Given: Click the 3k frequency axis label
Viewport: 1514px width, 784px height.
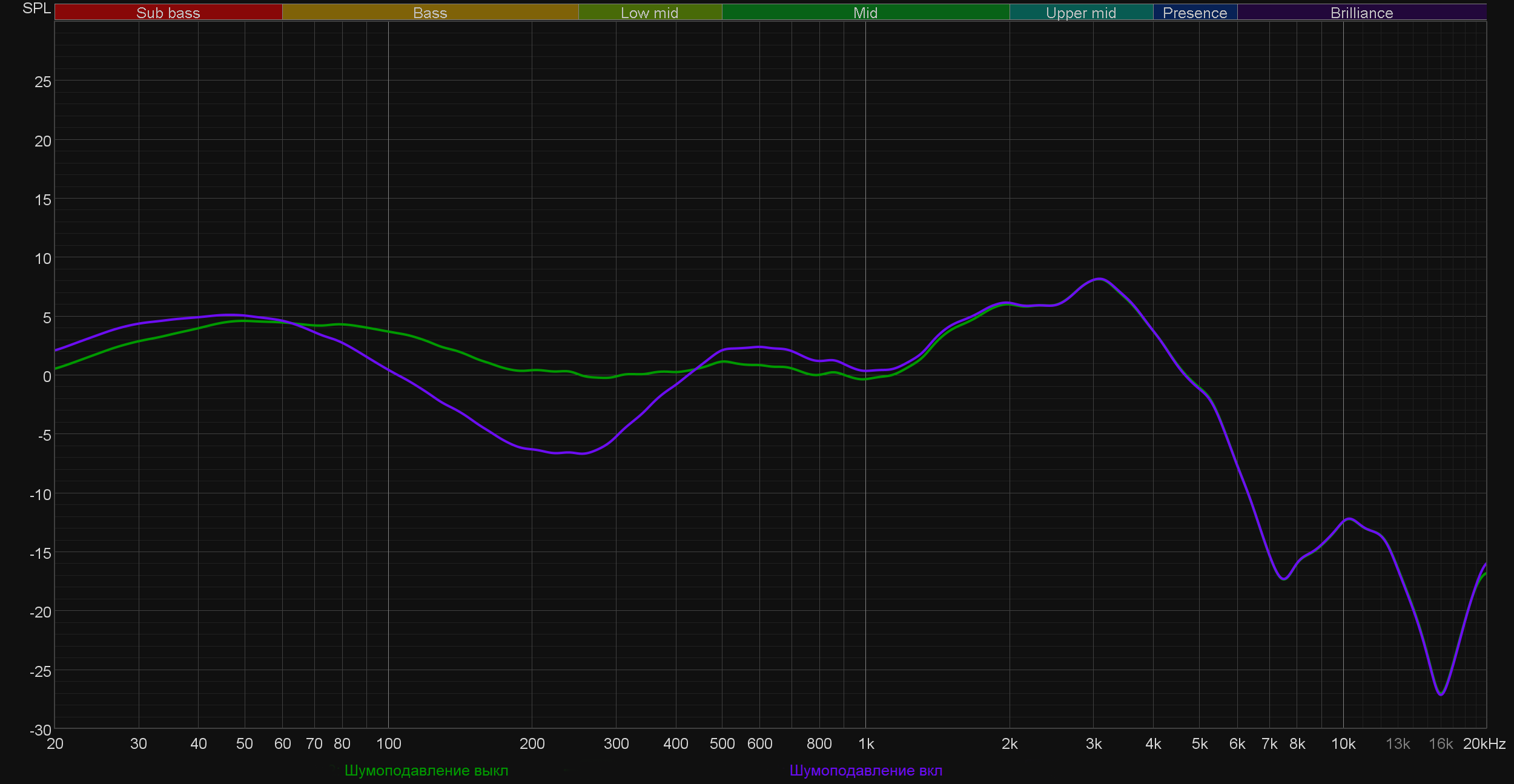Looking at the screenshot, I should pos(1093,744).
